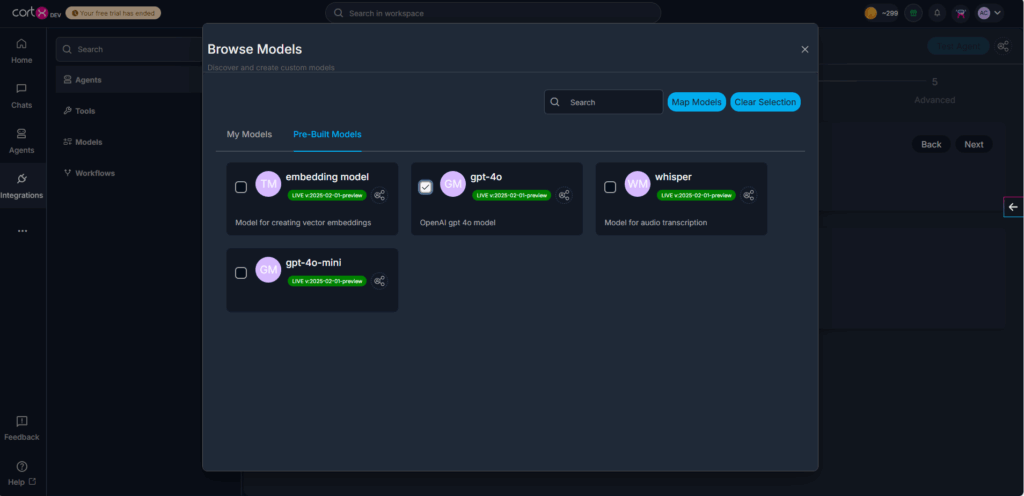Click the arrow panel toggle on right edge
The image size is (1024, 496).
(x=1013, y=207)
